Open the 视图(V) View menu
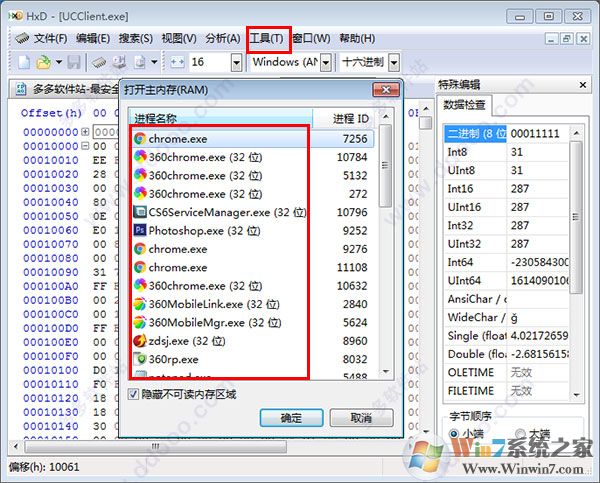This screenshot has width=600, height=483. pos(179,38)
